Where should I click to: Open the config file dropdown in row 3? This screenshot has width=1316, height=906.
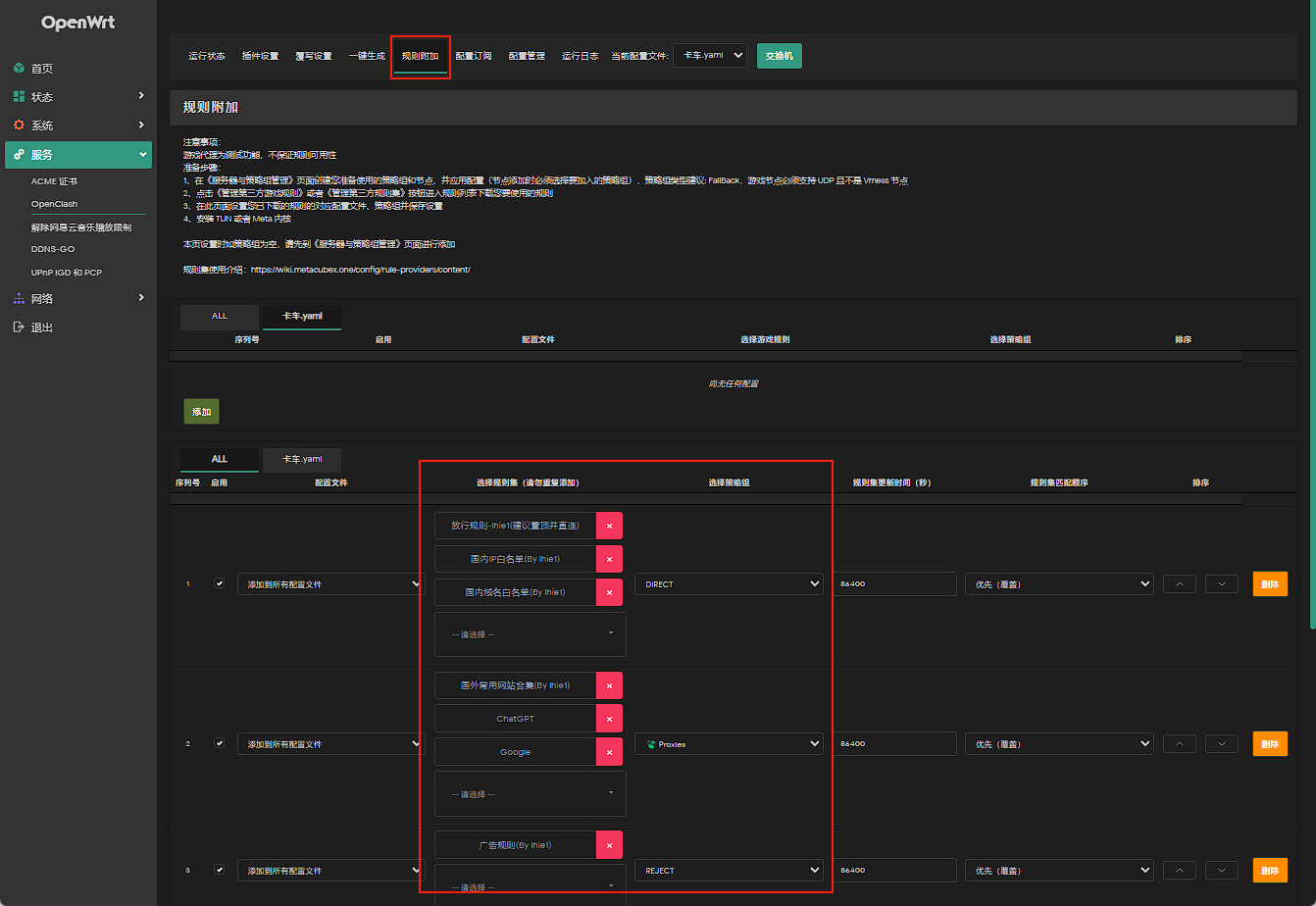330,871
